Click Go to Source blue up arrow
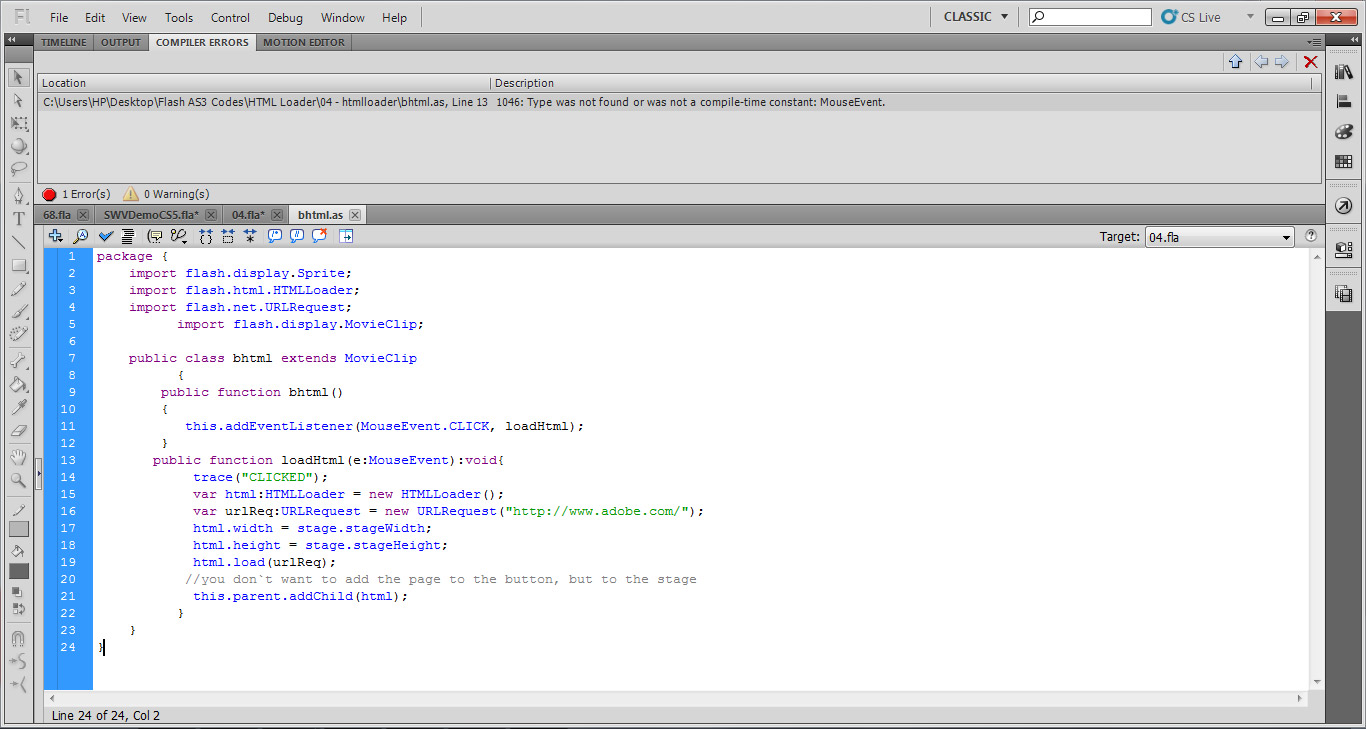The height and width of the screenshot is (729, 1366). coord(1235,62)
